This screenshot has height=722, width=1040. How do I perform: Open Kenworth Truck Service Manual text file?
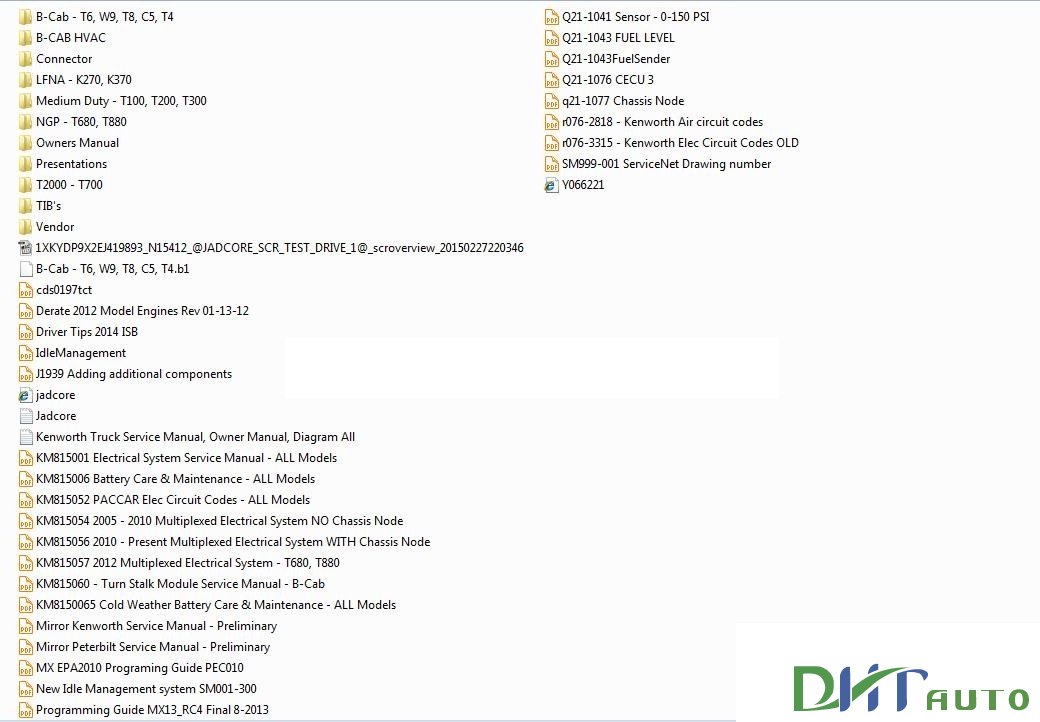[192, 436]
